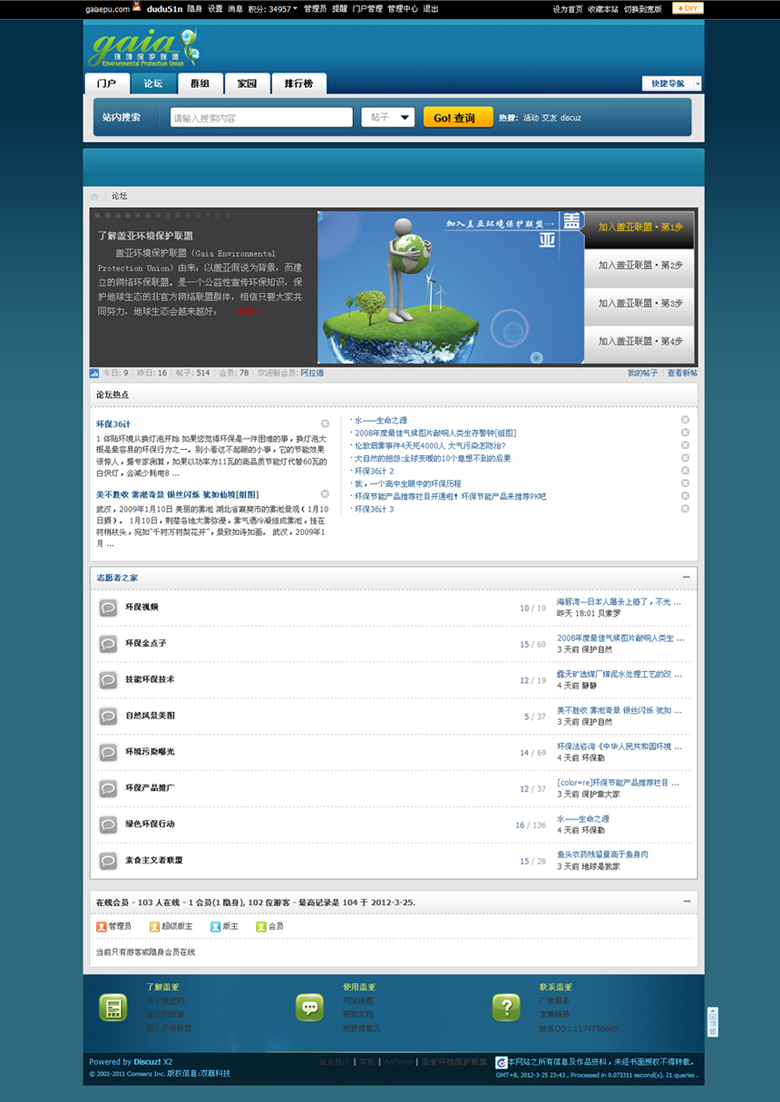The width and height of the screenshot is (780, 1102).
Task: Select the 加入盖亚联盟·第3步 slide tab
Action: coord(639,304)
